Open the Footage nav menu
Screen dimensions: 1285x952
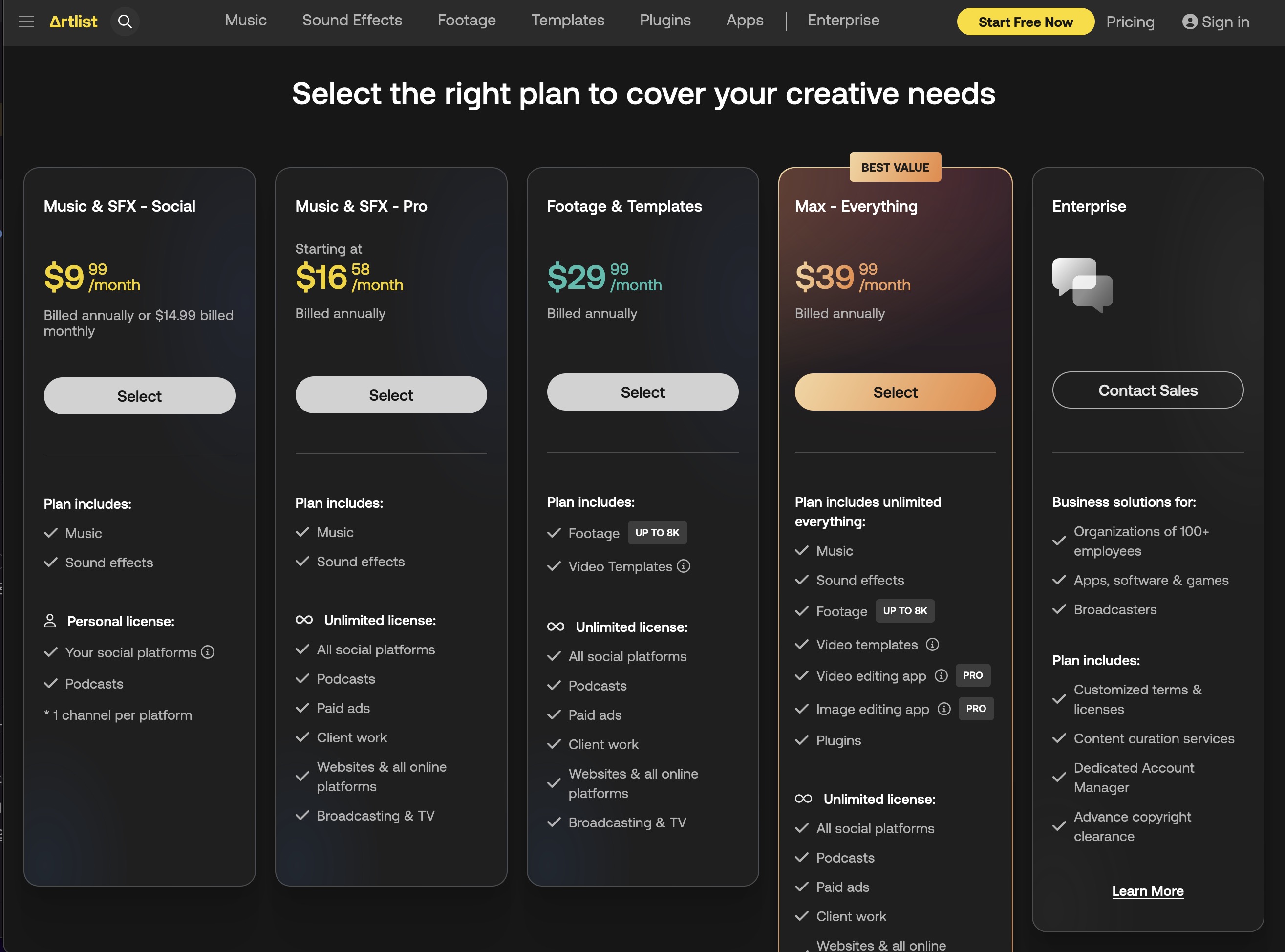[467, 20]
